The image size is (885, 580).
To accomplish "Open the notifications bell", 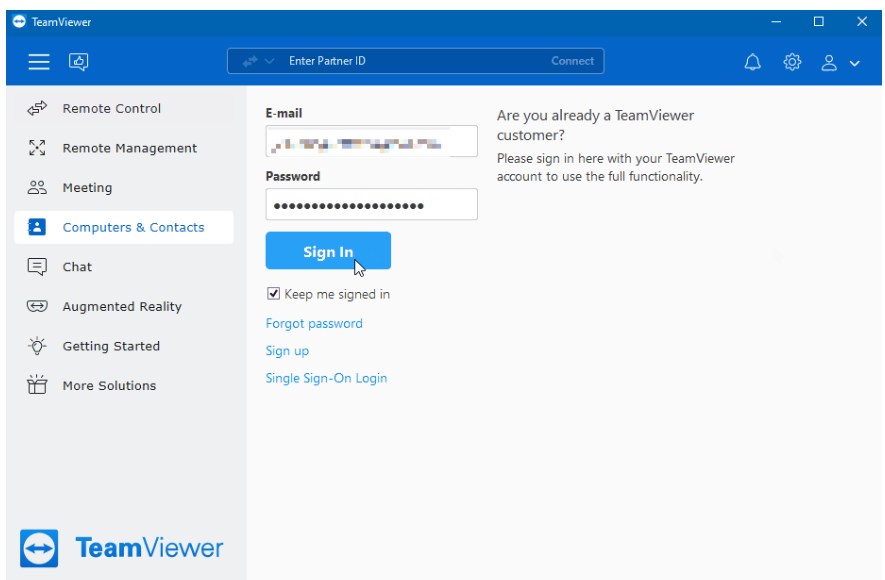I will click(x=752, y=62).
